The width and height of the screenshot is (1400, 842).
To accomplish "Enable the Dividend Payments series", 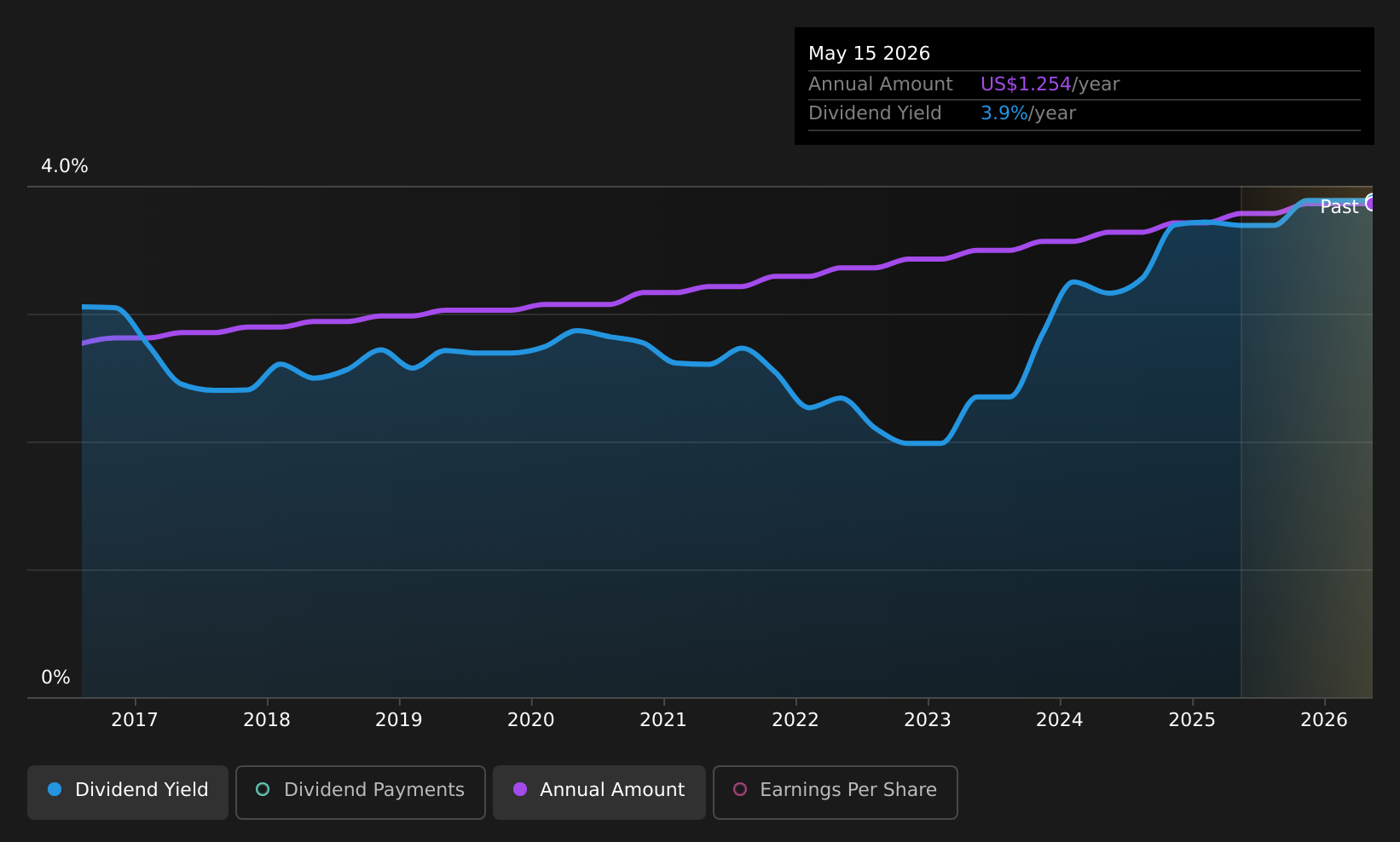I will coord(361,793).
